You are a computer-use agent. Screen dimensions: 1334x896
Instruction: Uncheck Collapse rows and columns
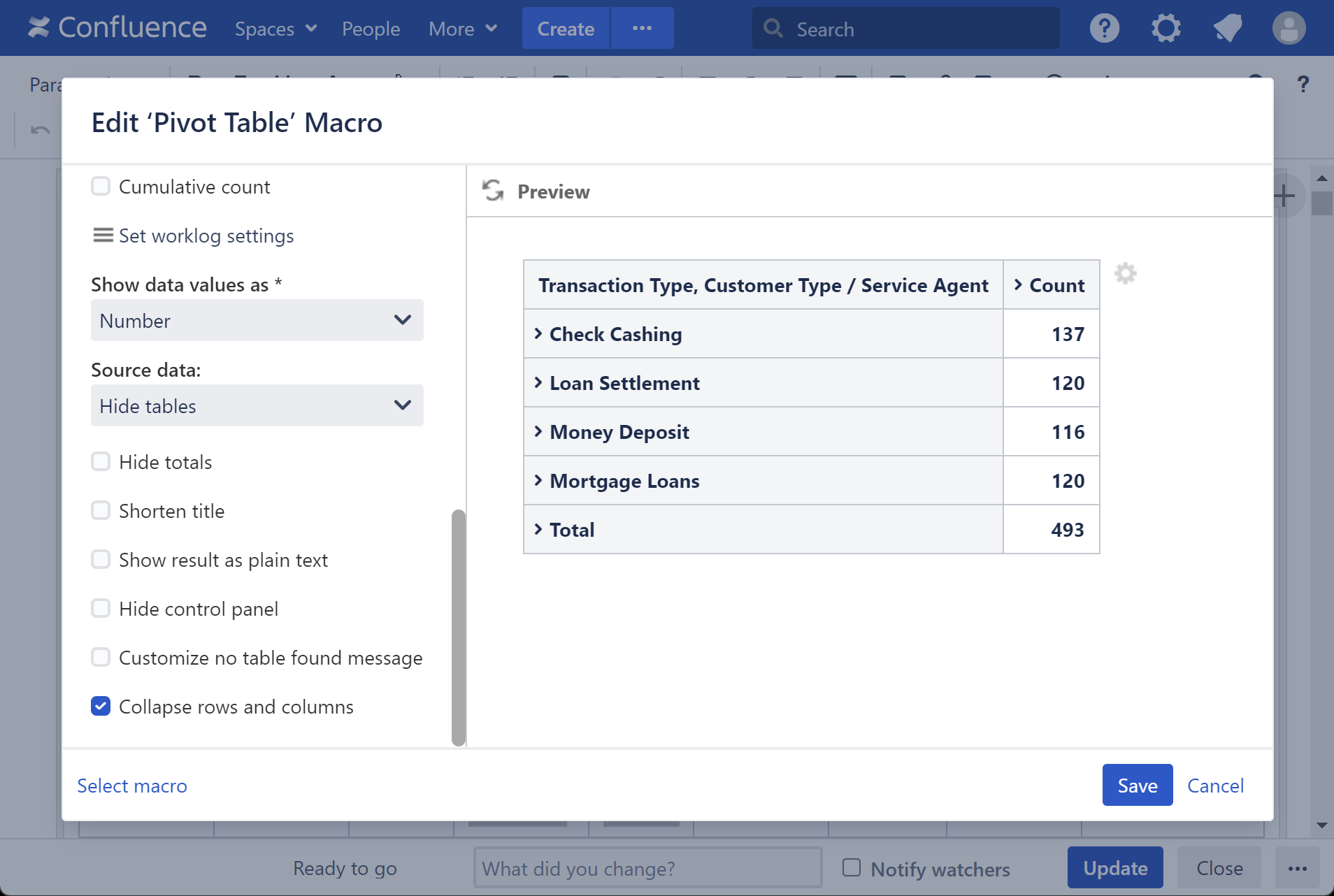(101, 707)
